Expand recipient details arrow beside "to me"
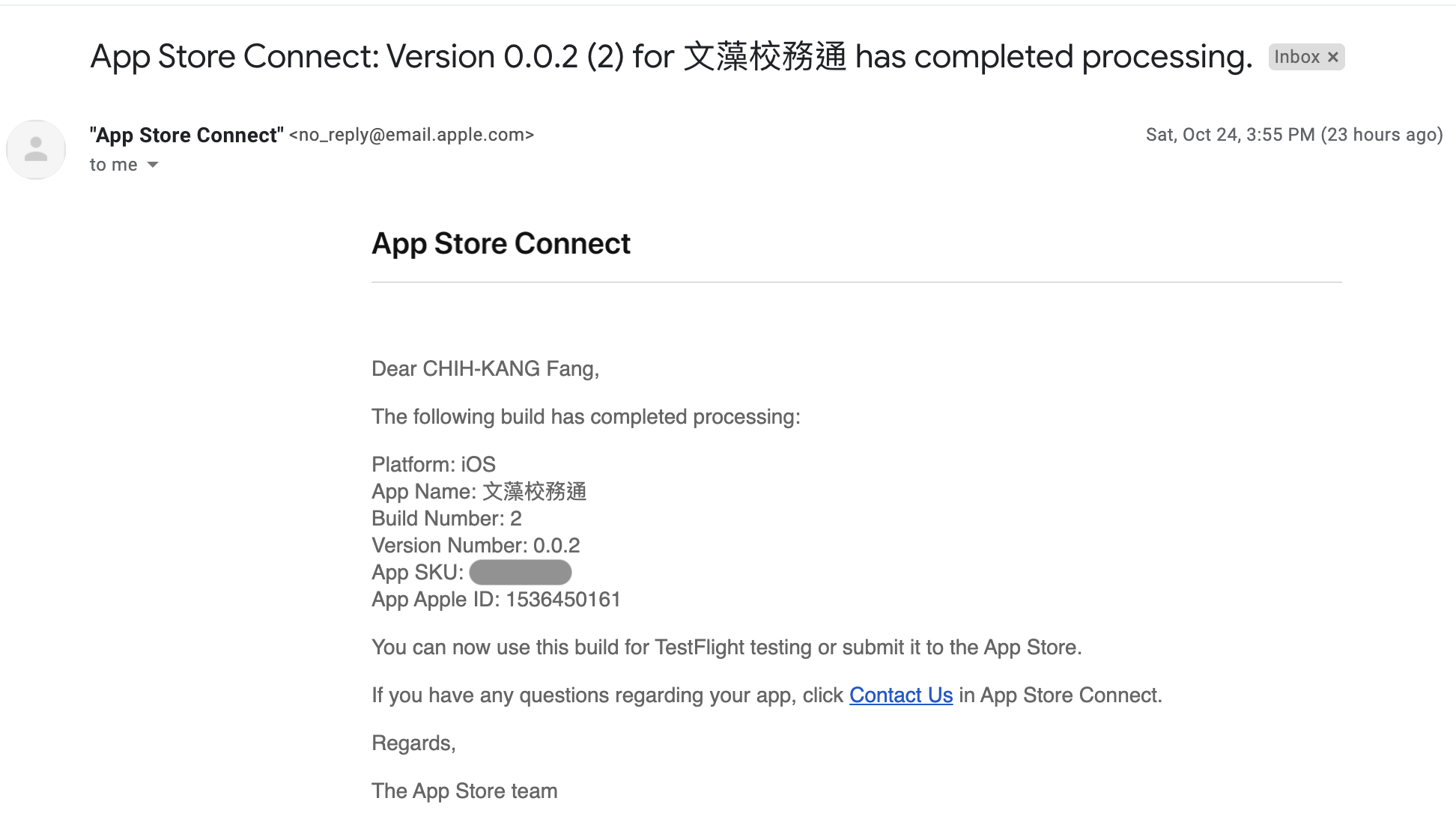1456x813 pixels. pos(153,165)
